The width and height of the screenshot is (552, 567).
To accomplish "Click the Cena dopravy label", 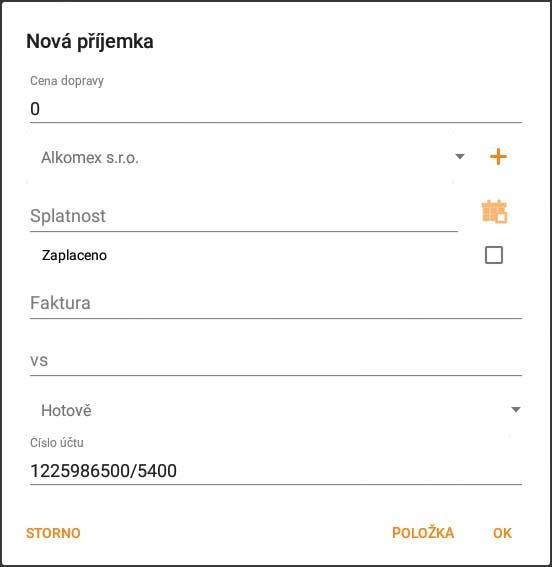I will coord(67,81).
